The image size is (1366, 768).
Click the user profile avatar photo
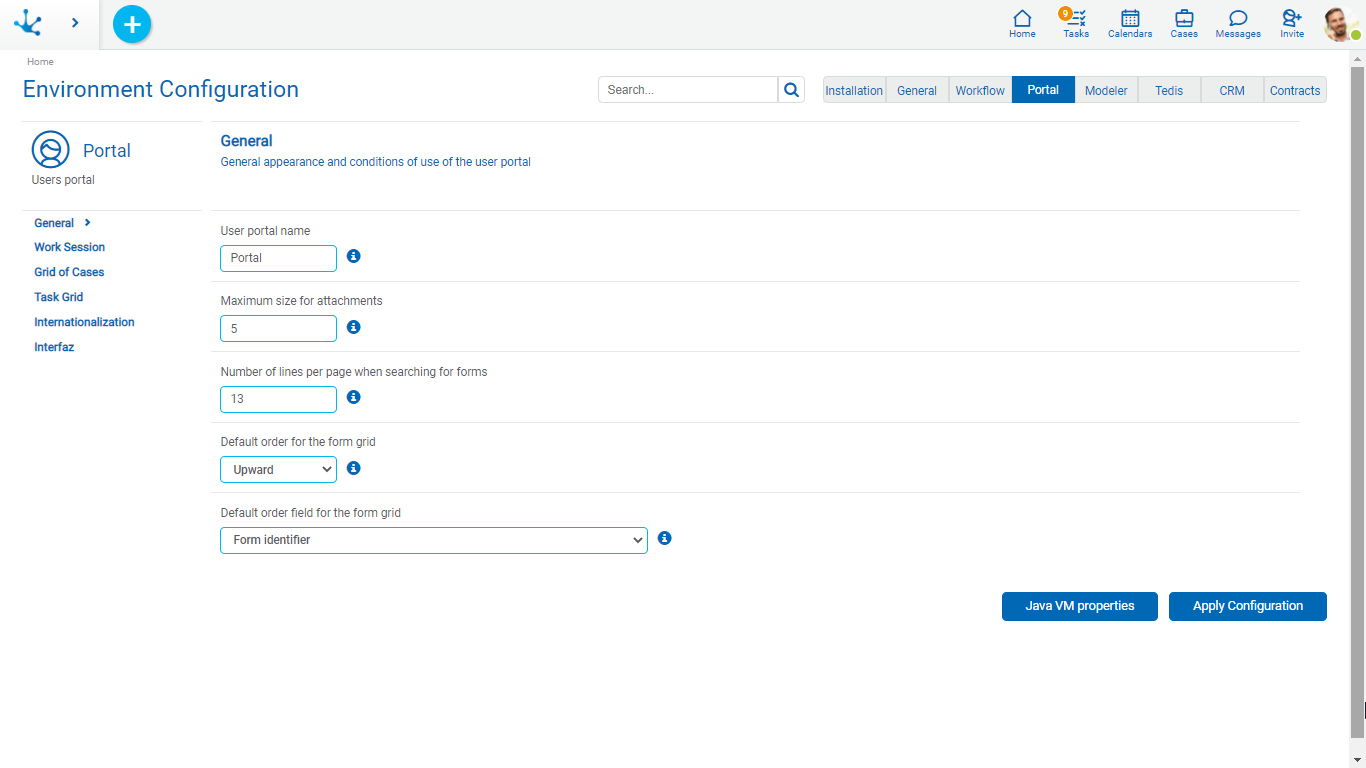pyautogui.click(x=1338, y=24)
